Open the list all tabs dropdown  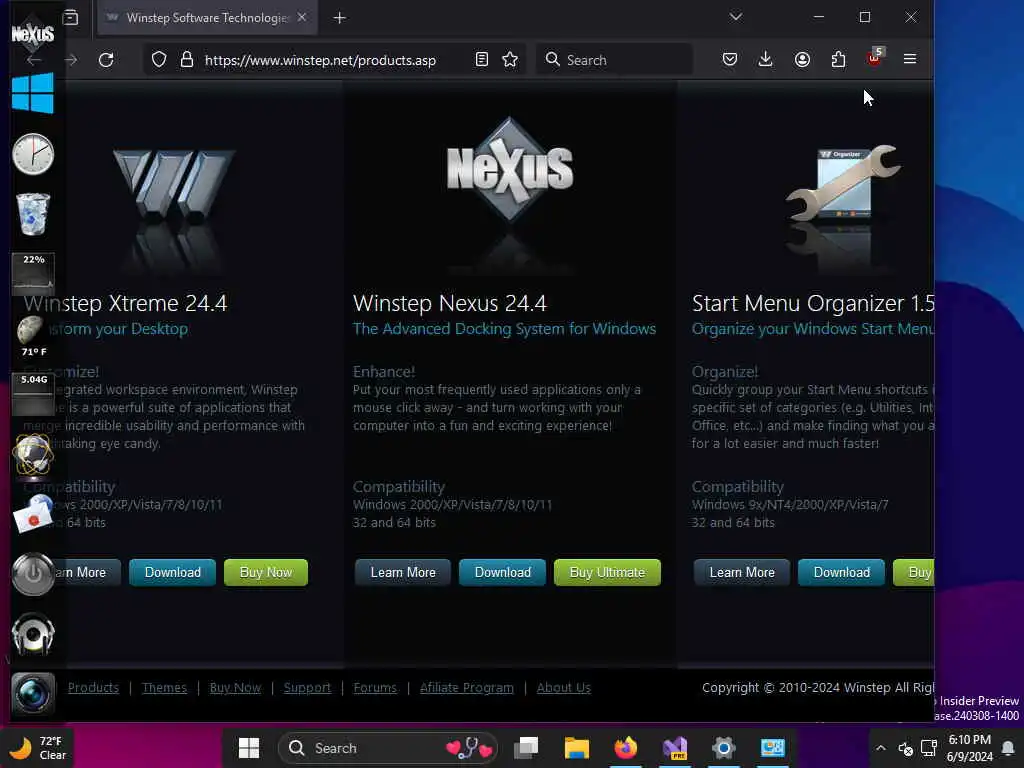coord(736,17)
